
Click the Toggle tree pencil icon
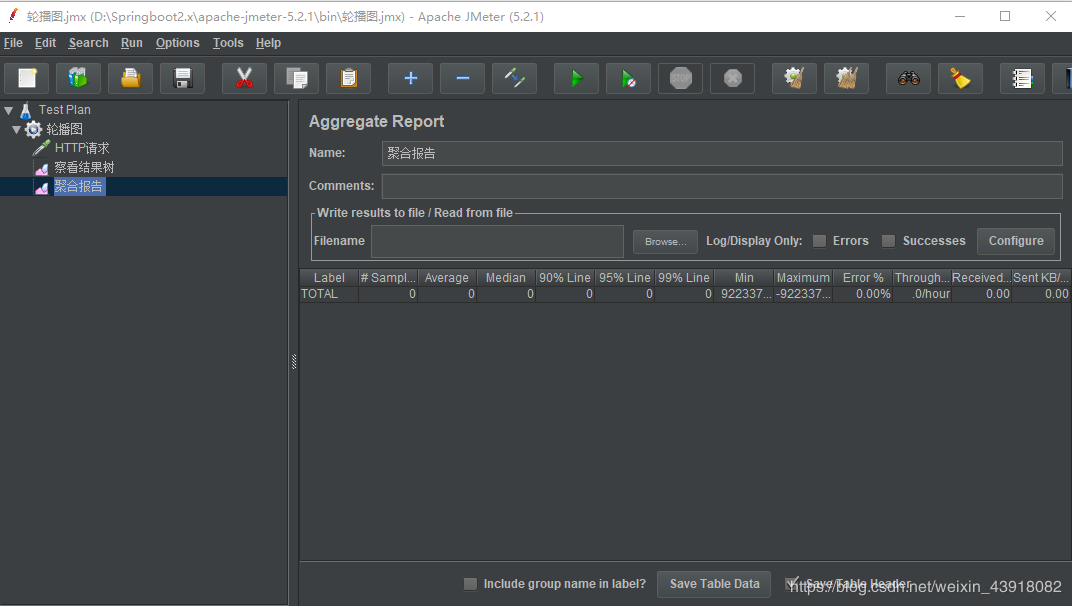coord(514,78)
